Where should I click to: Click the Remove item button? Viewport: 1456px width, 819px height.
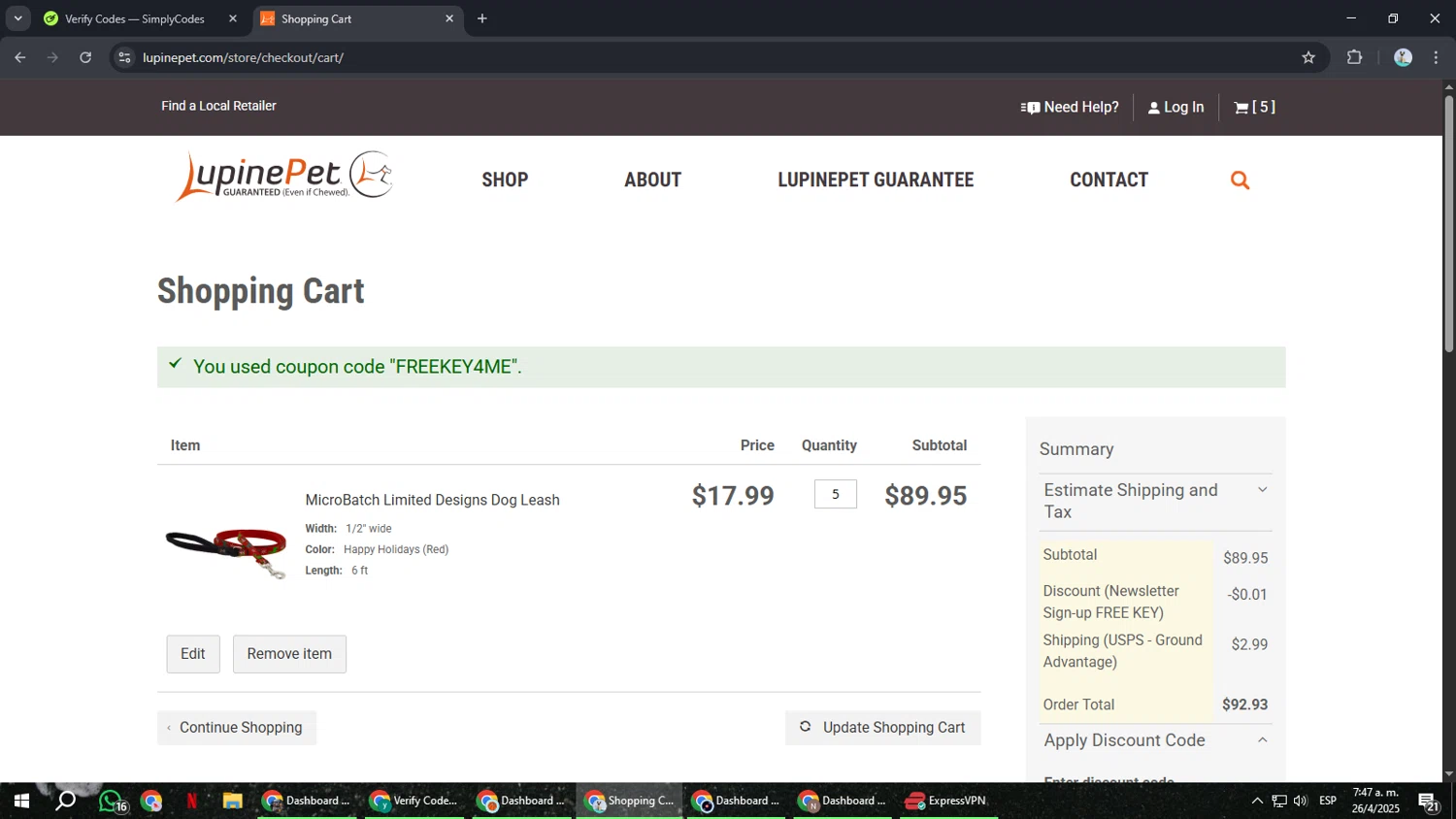coord(289,654)
